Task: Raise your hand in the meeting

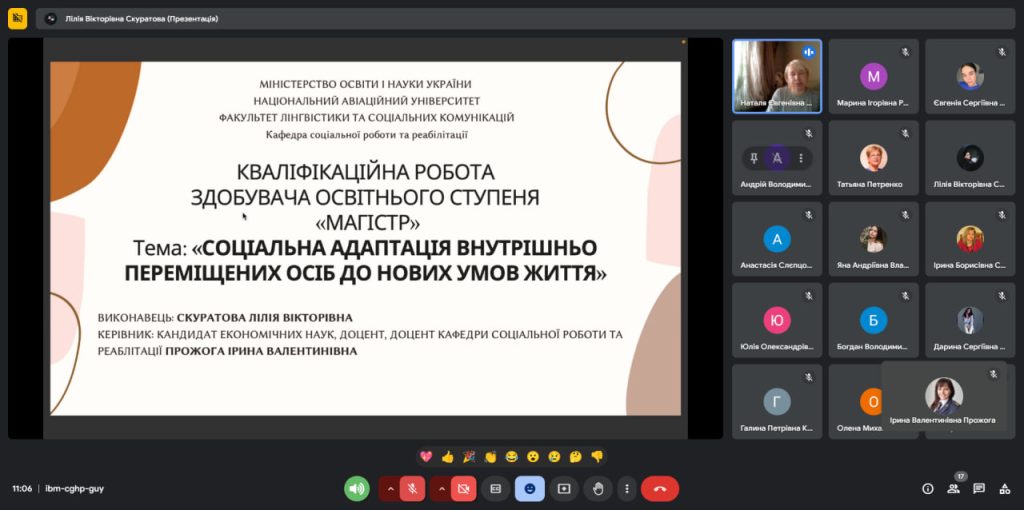Action: click(598, 488)
